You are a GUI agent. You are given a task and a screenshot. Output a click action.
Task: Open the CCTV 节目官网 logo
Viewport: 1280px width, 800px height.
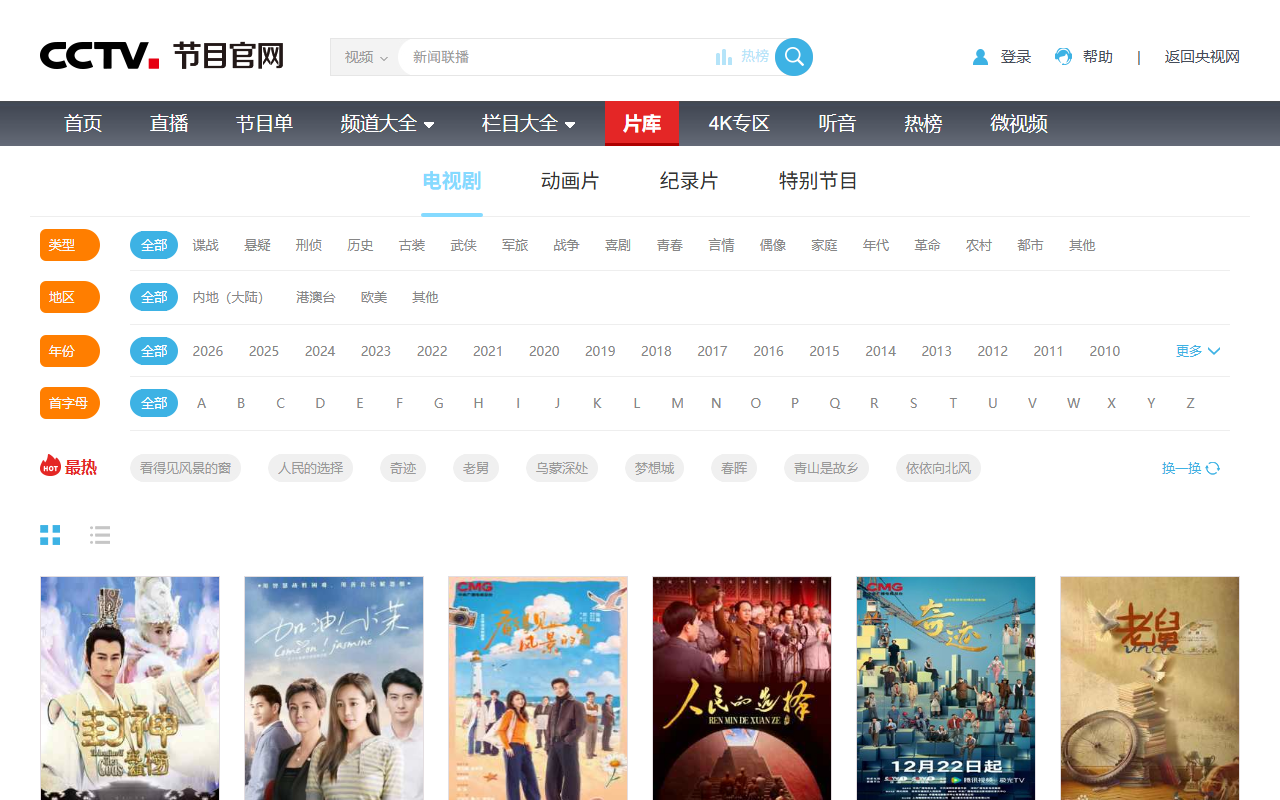pos(162,56)
